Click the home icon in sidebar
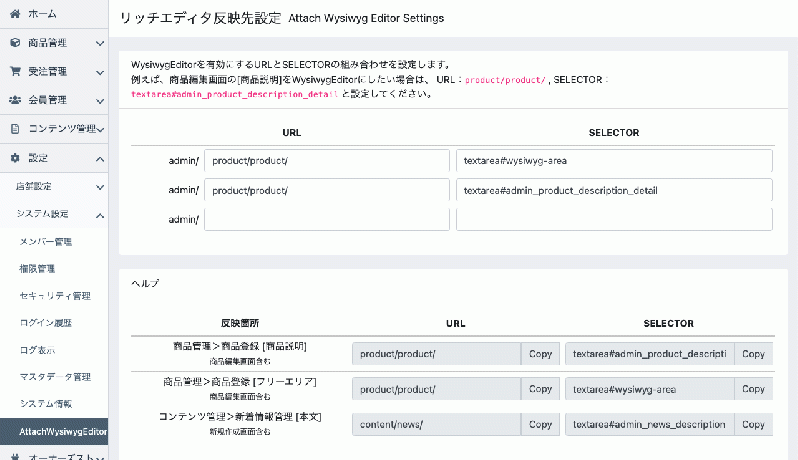This screenshot has height=460, width=798. pyautogui.click(x=15, y=14)
